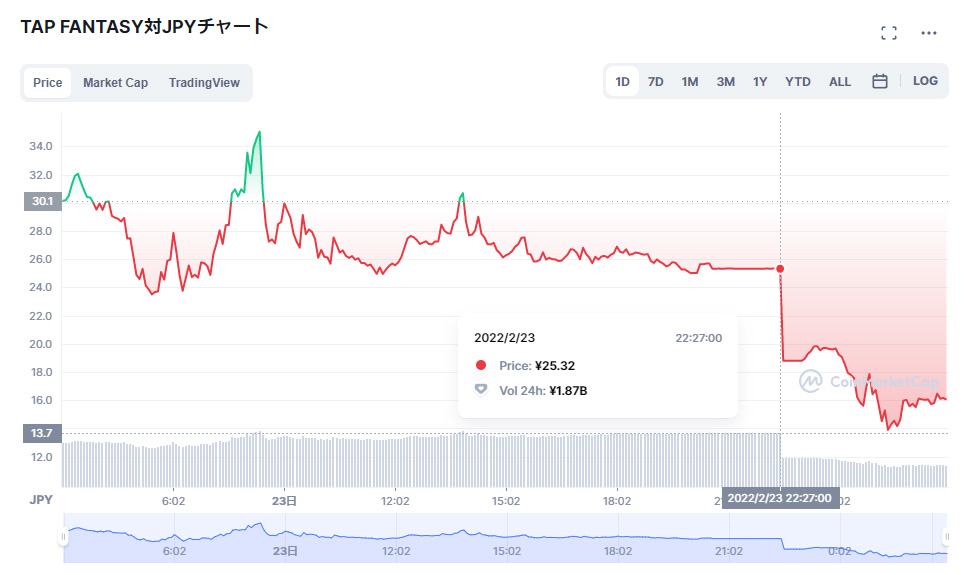
Task: Click the Price: ¥25.32 tooltip text
Action: (x=537, y=365)
